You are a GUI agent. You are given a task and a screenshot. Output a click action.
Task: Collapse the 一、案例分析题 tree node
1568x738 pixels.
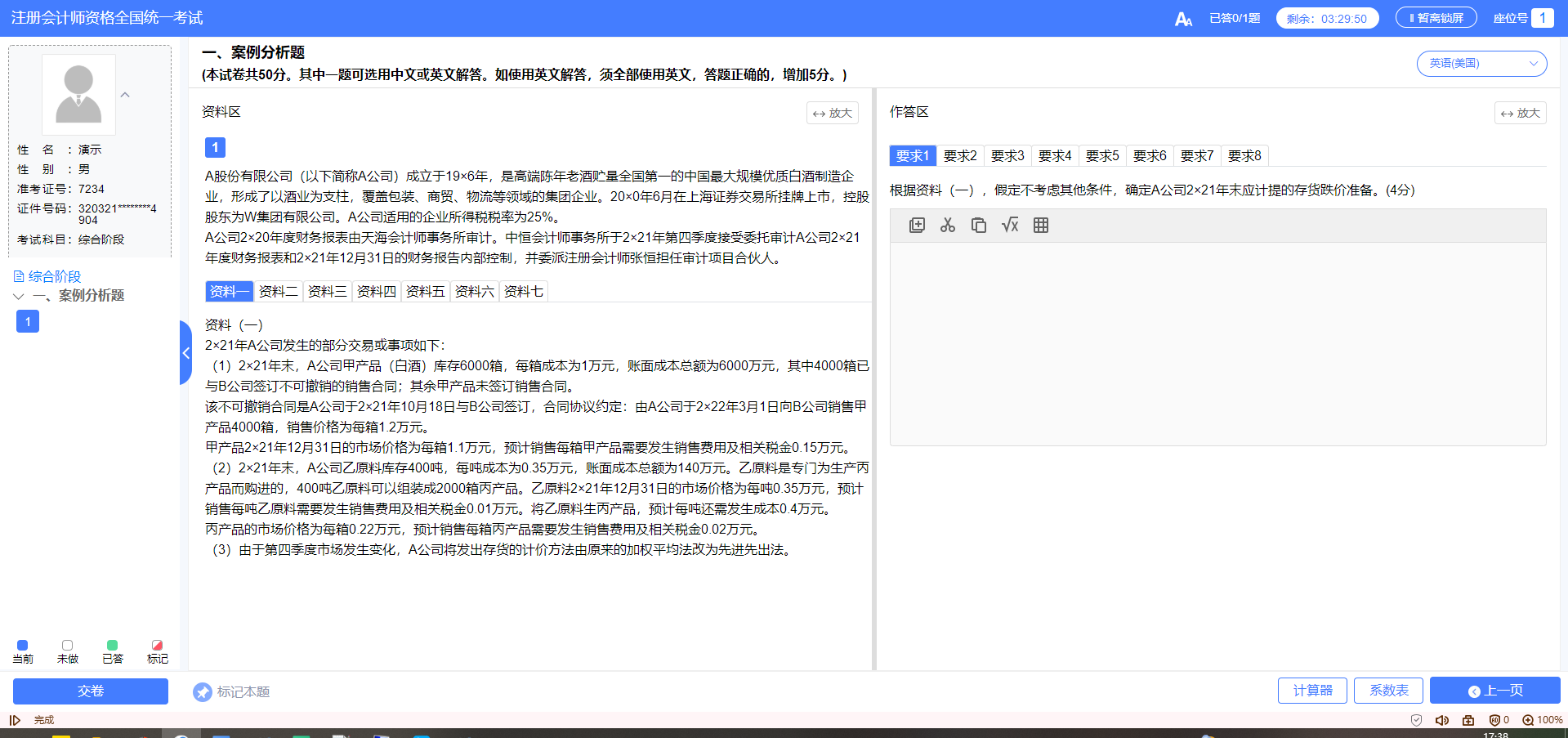click(18, 295)
